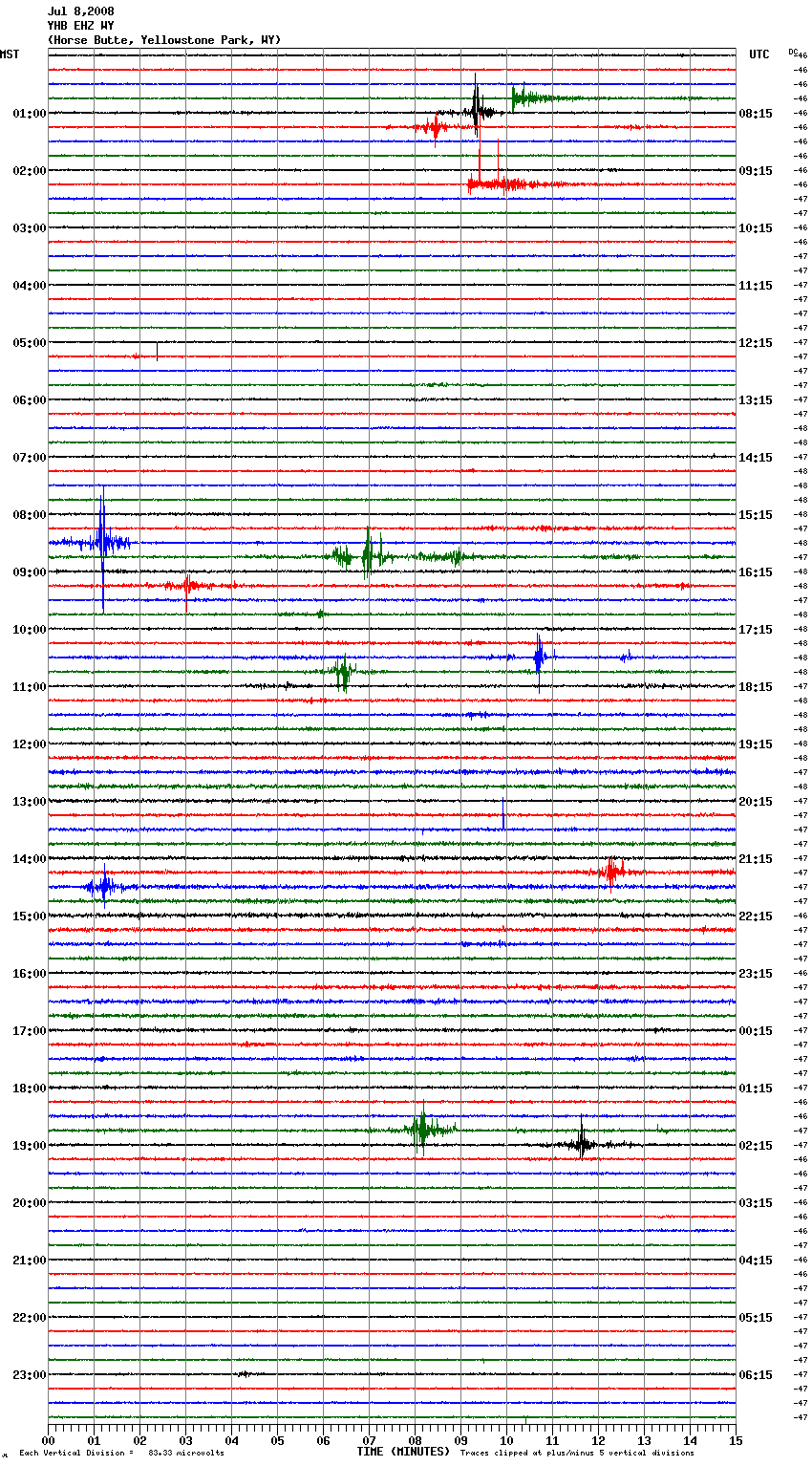Screen dimensions: 812x1466
Task: Click '(Horse Butte, Yellowstone Park, WY)' title
Action: click(x=164, y=40)
